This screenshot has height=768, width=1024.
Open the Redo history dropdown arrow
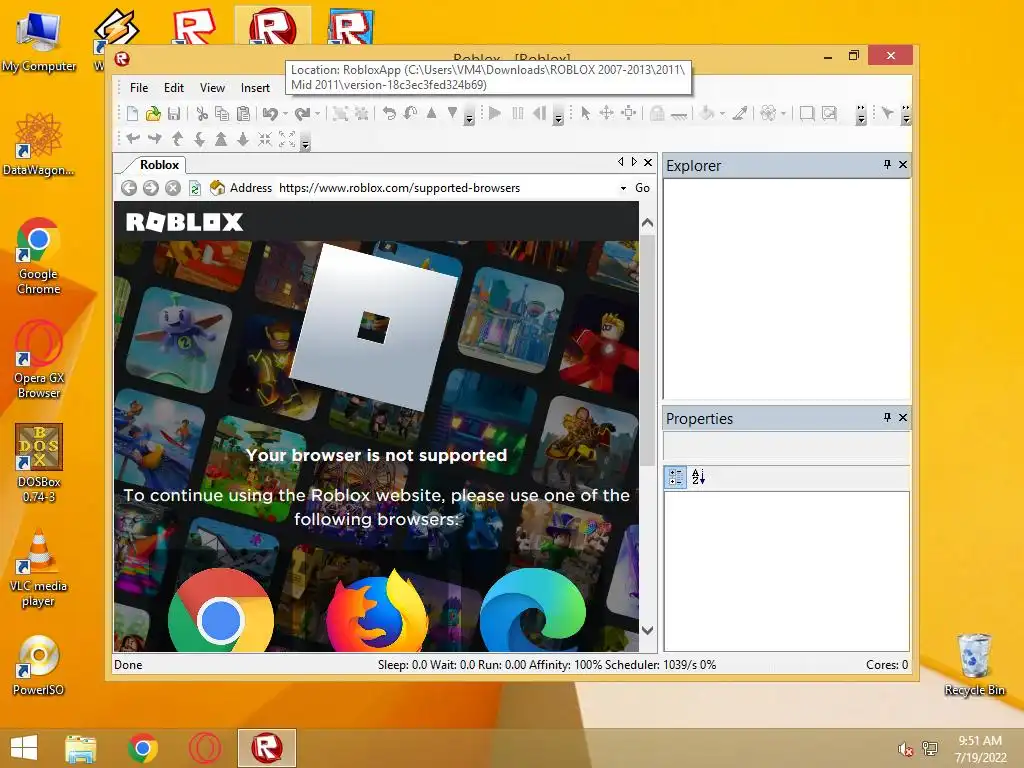(317, 114)
